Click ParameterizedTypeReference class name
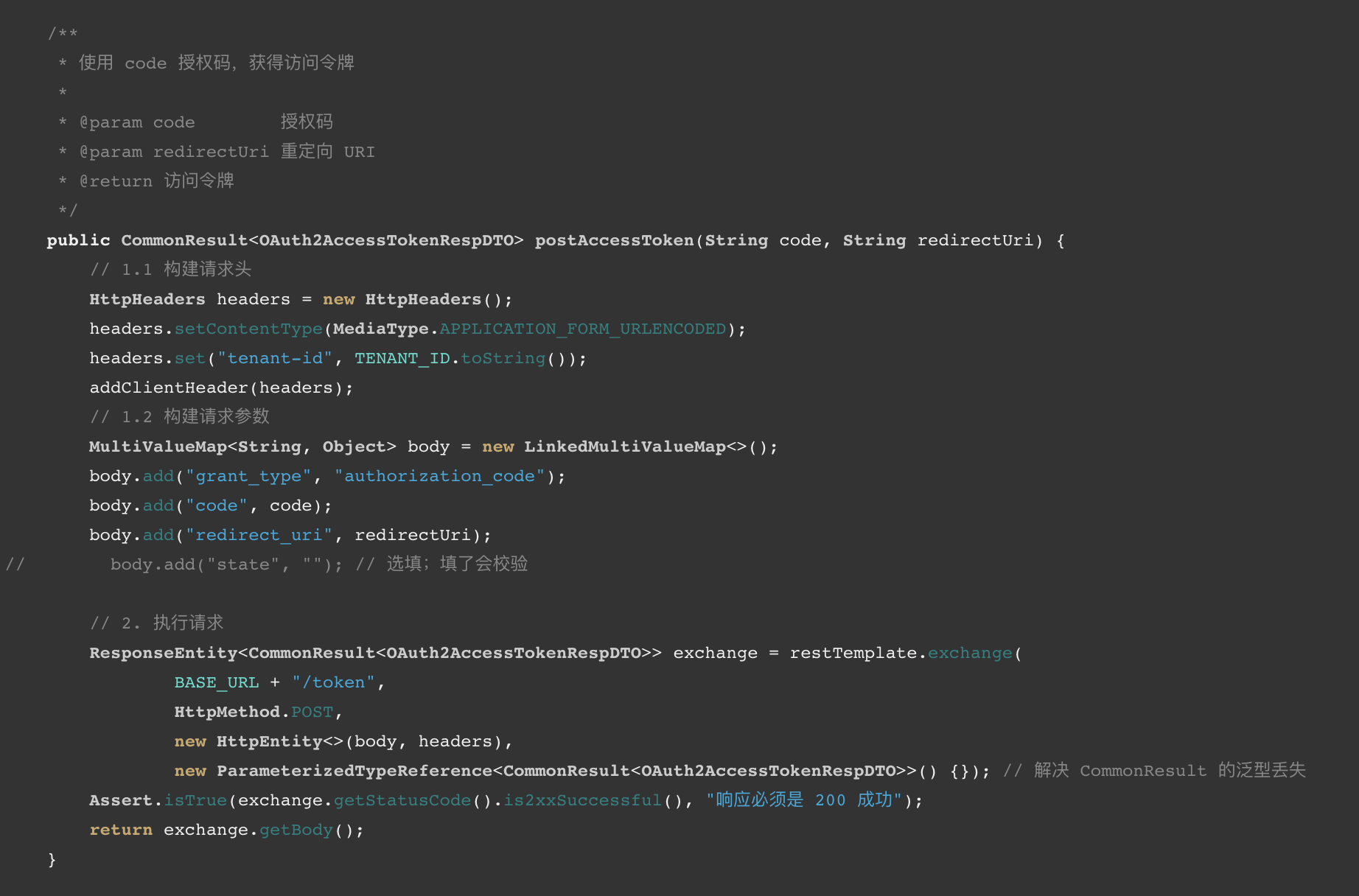 [x=354, y=771]
